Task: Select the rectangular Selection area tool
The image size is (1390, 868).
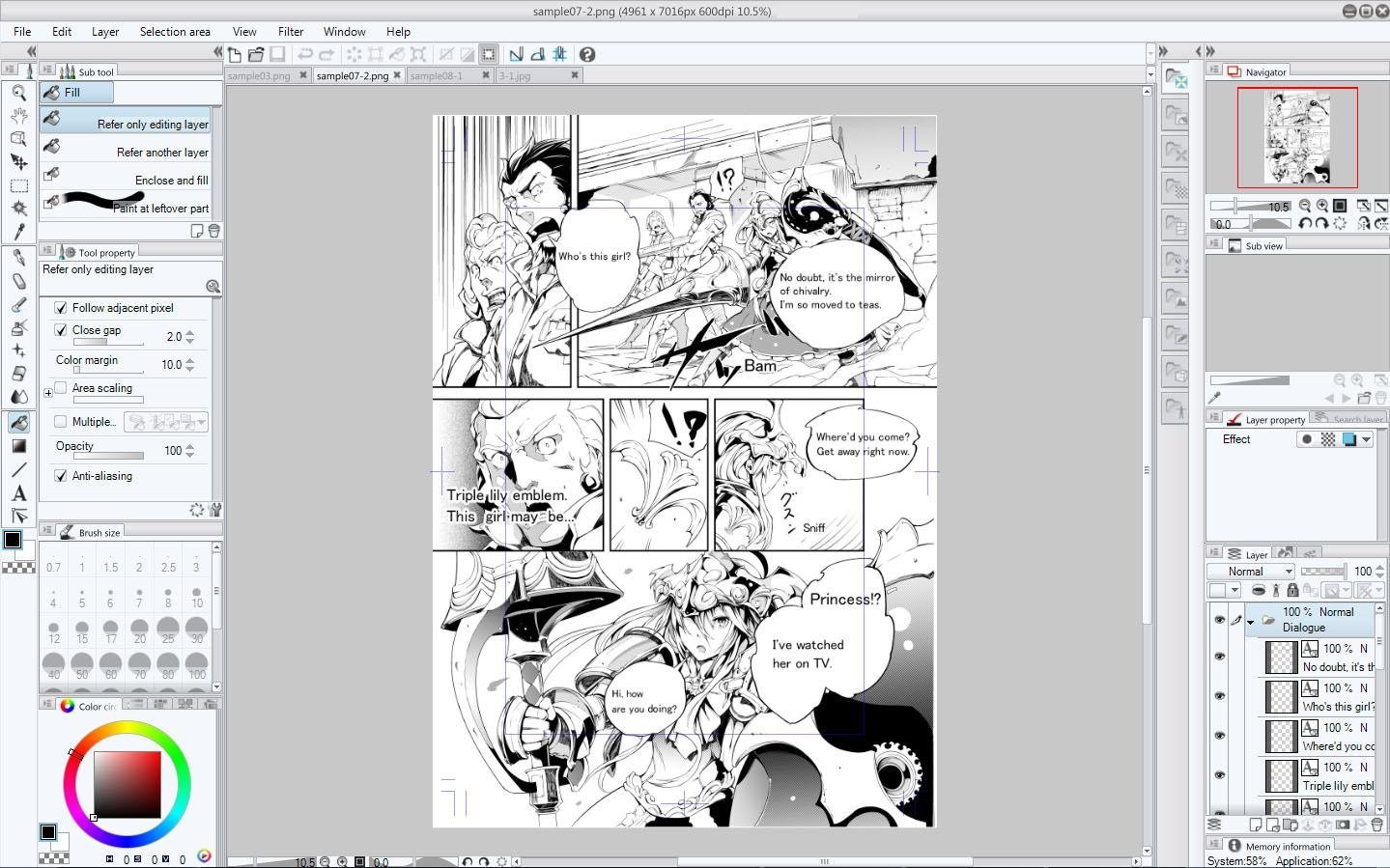Action: [18, 185]
